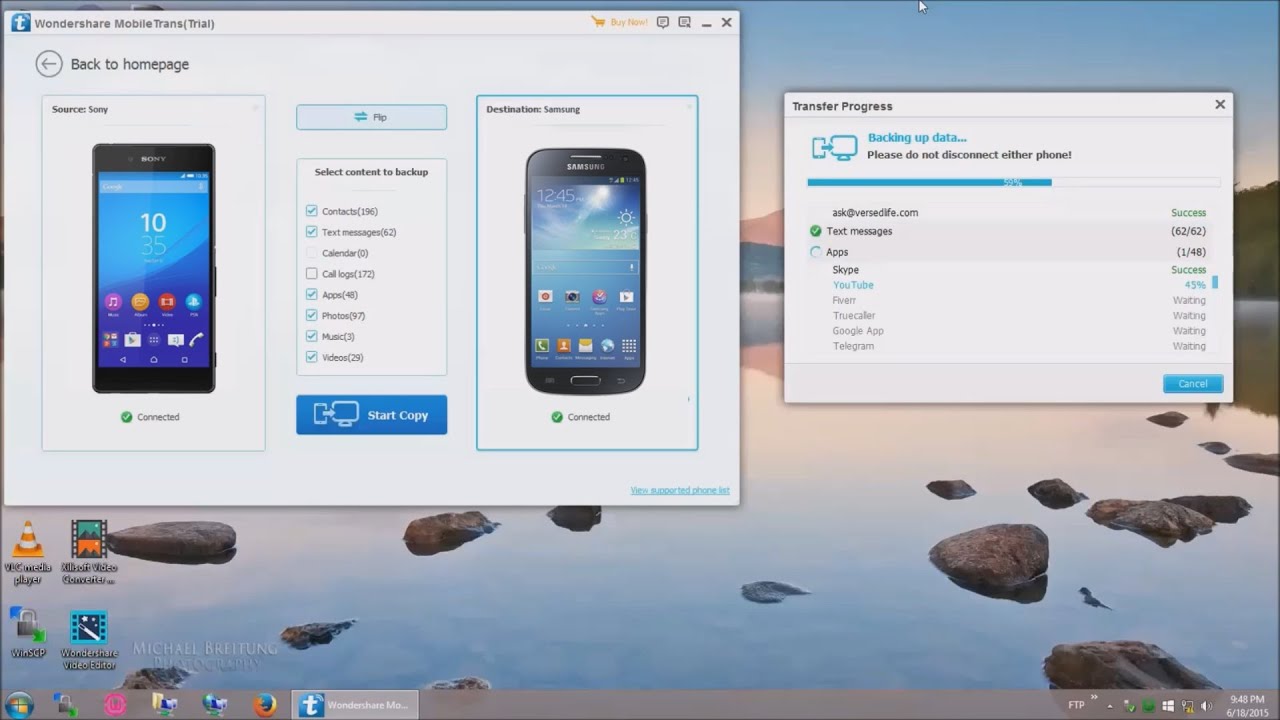The image size is (1280, 720).
Task: Click the green check beside Text messages
Action: click(x=816, y=231)
